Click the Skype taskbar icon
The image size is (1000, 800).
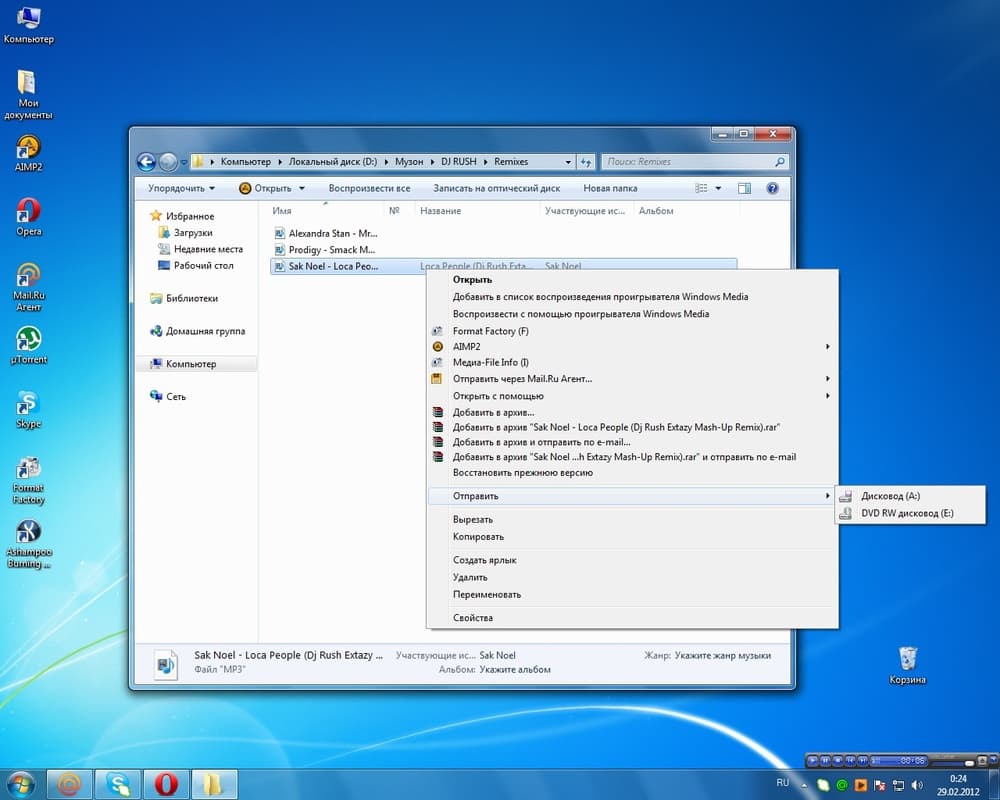[118, 784]
